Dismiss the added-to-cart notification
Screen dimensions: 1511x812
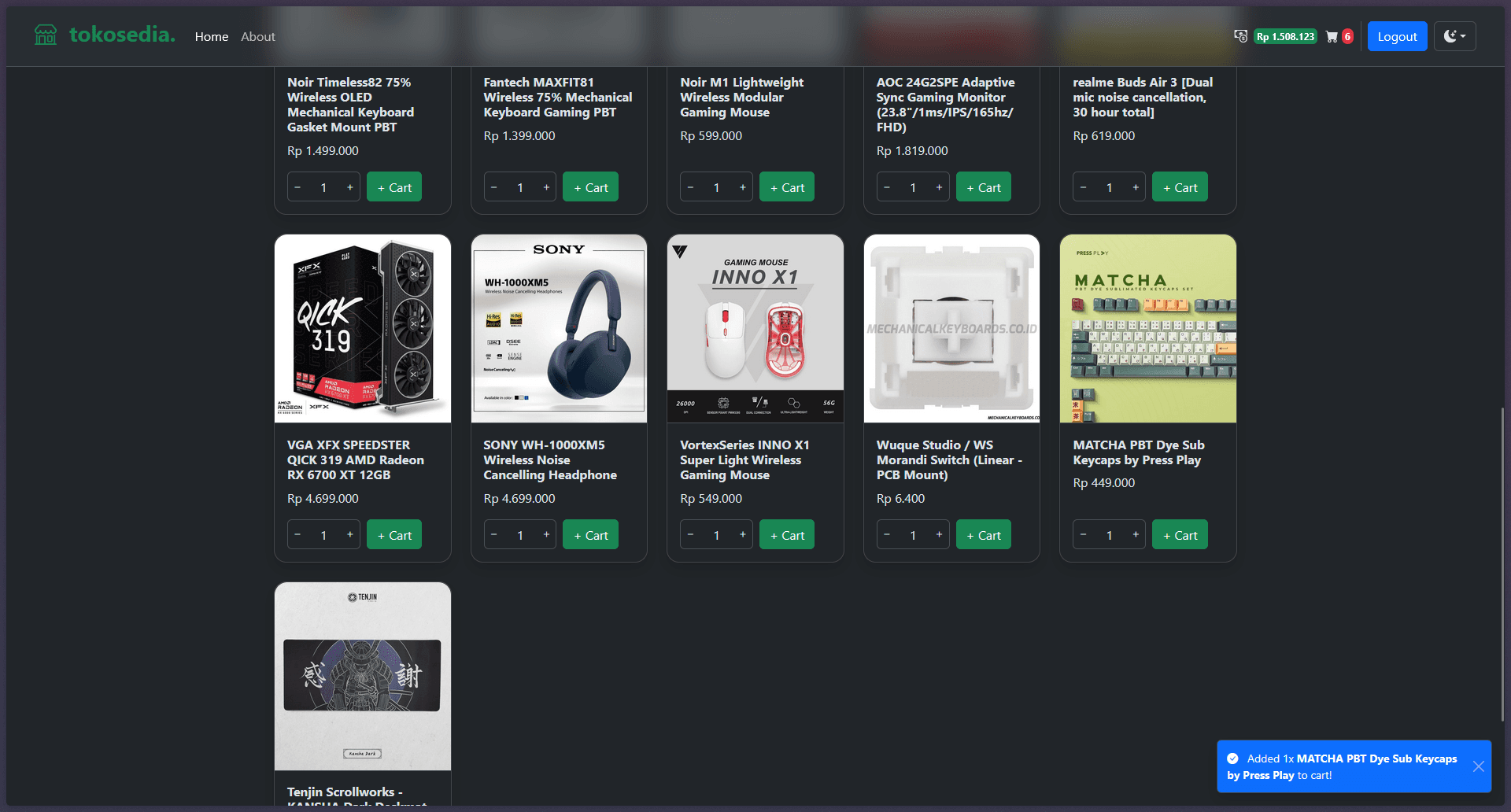click(x=1479, y=766)
